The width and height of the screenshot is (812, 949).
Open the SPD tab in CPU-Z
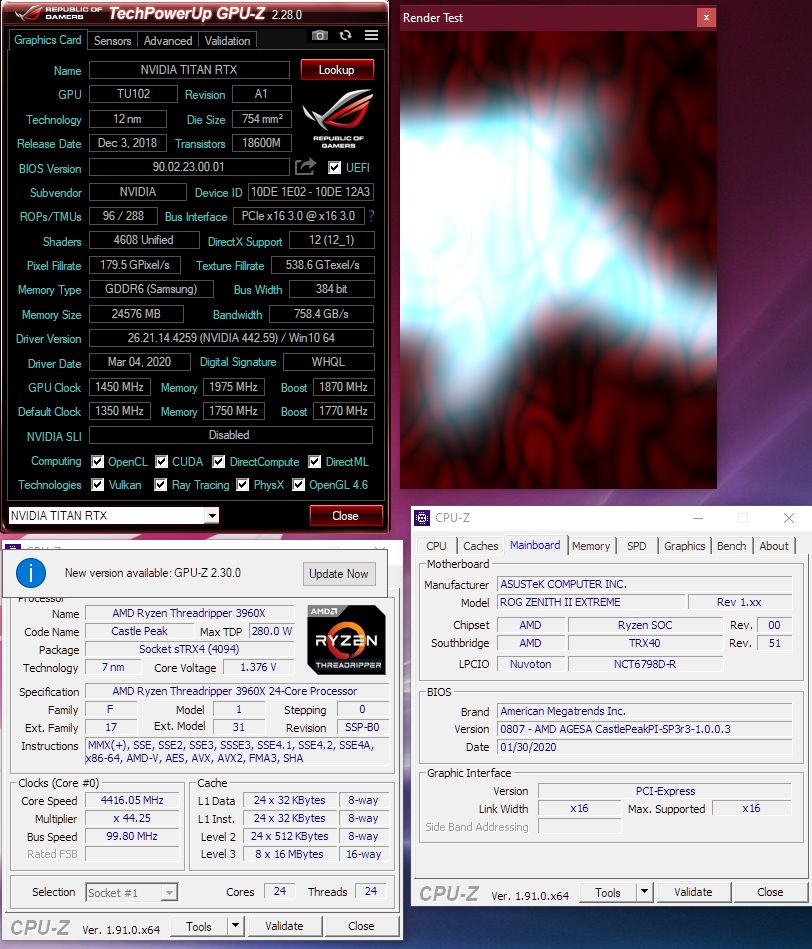636,546
